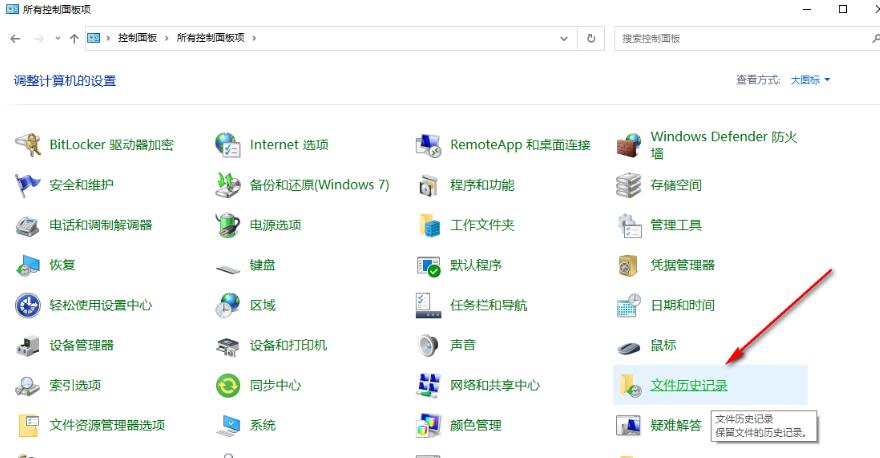Open the 设备管理器 icon
Screen dimensions: 880x458
click(x=28, y=346)
